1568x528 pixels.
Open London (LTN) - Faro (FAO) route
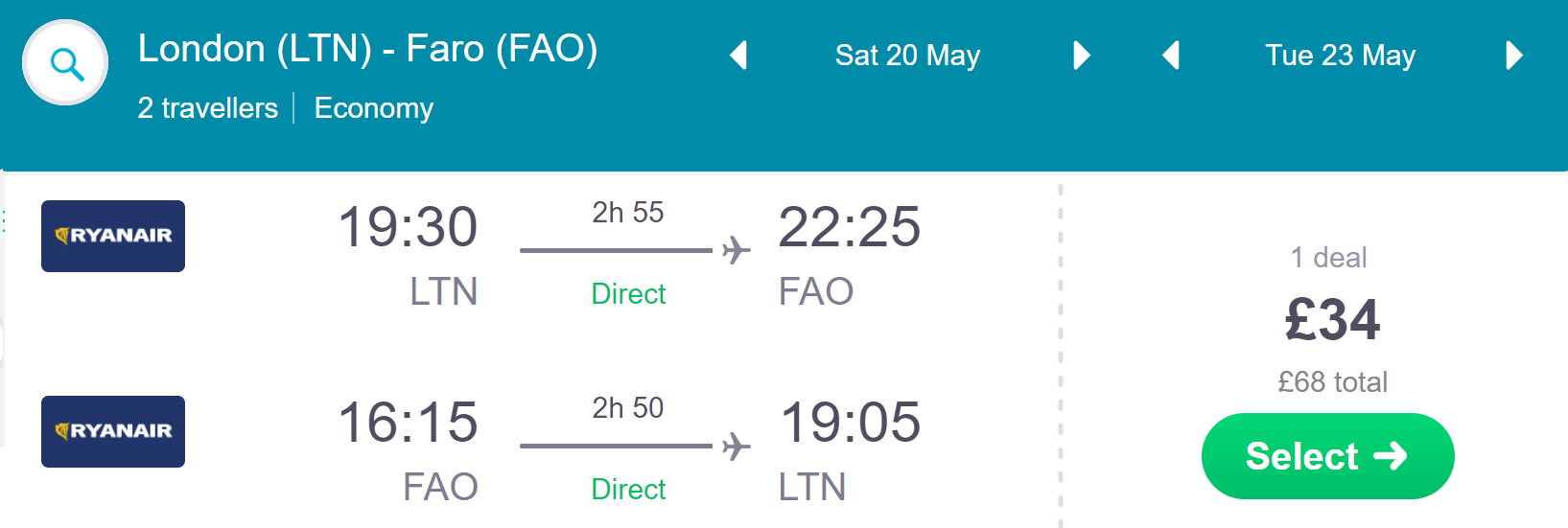coord(368,49)
